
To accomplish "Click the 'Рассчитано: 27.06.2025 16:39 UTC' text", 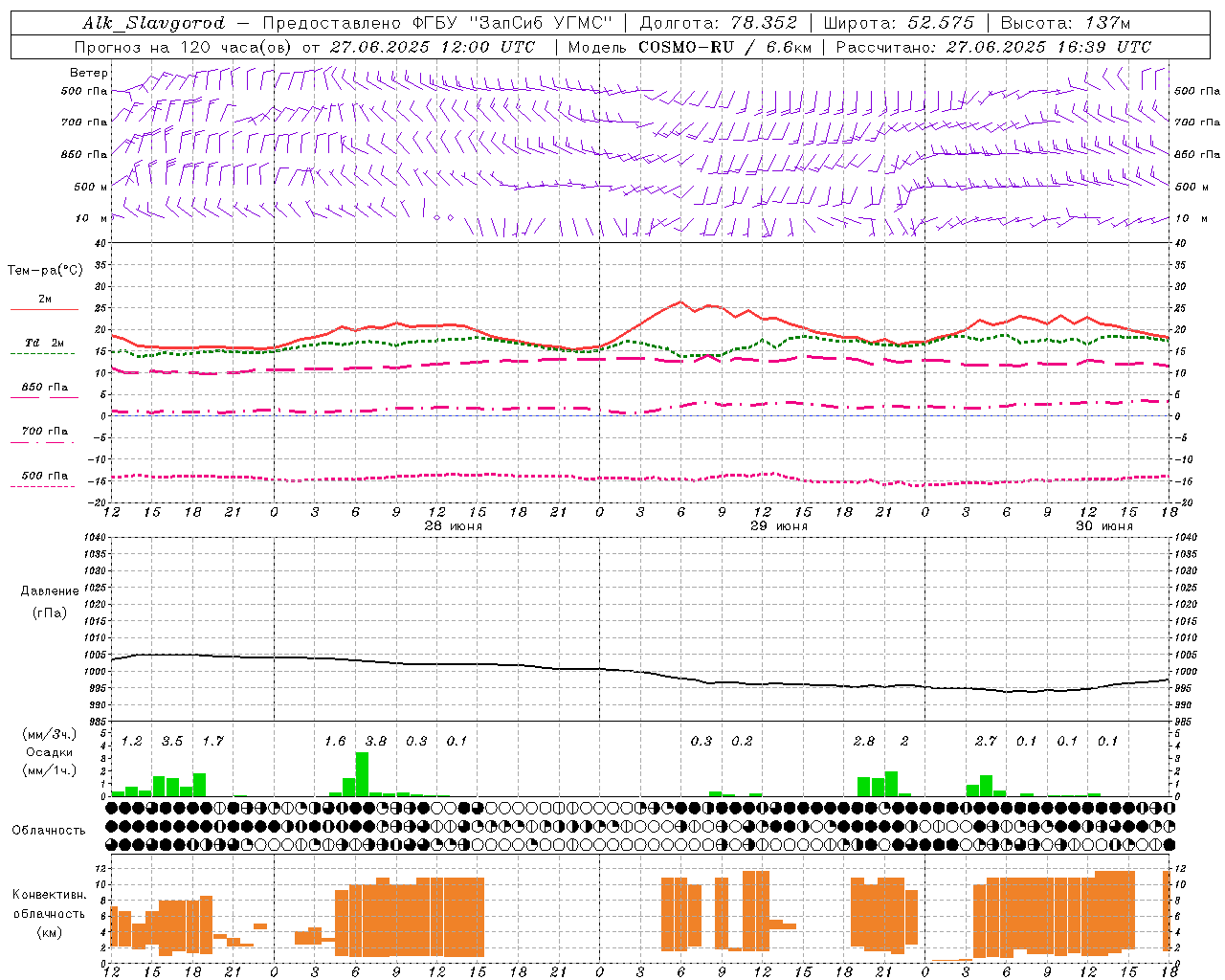I will (x=993, y=47).
